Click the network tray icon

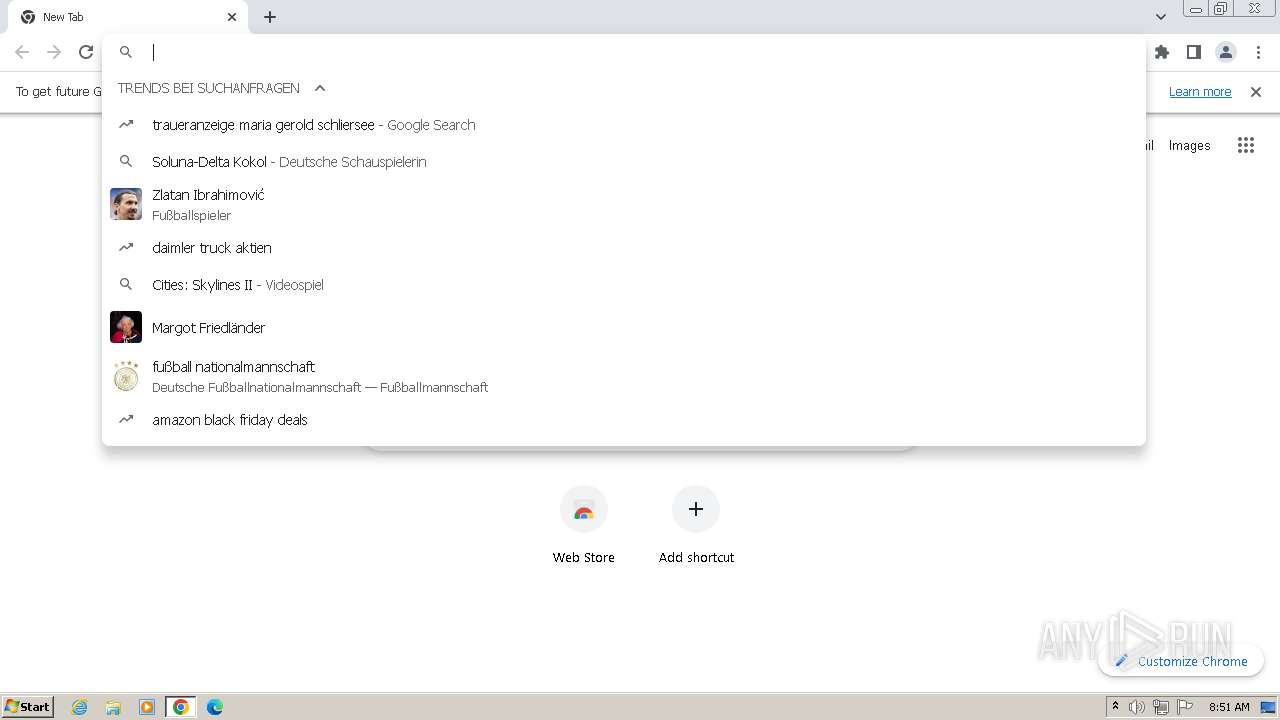tap(1161, 707)
